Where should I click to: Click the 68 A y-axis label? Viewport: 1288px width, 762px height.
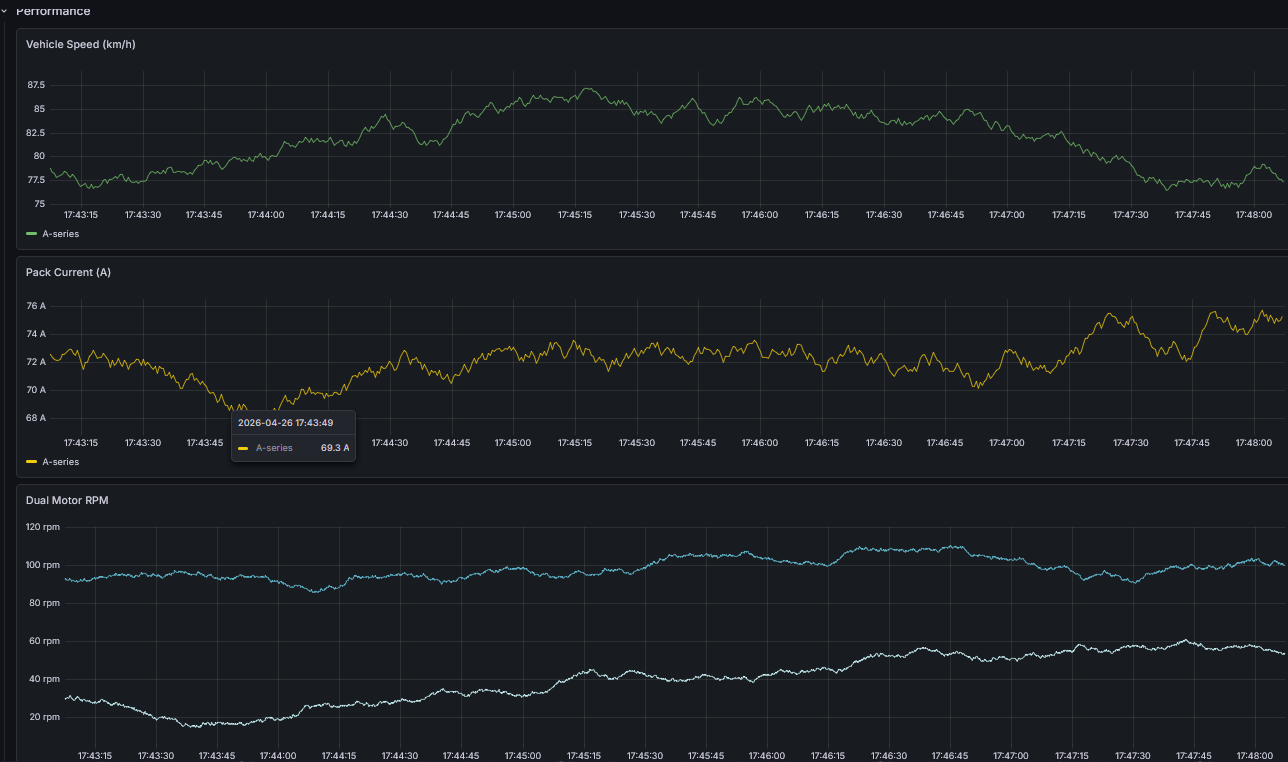(x=36, y=418)
